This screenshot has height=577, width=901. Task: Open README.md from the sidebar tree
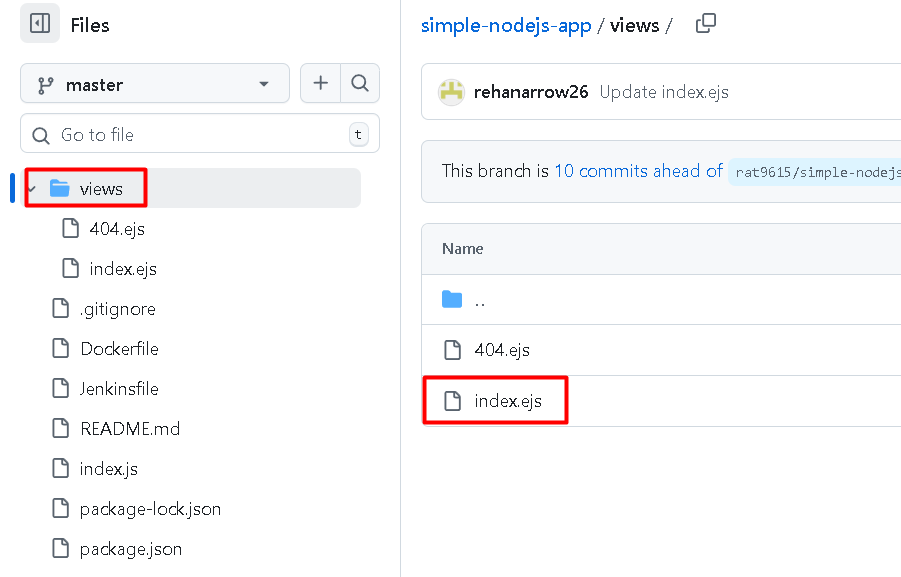click(x=130, y=429)
